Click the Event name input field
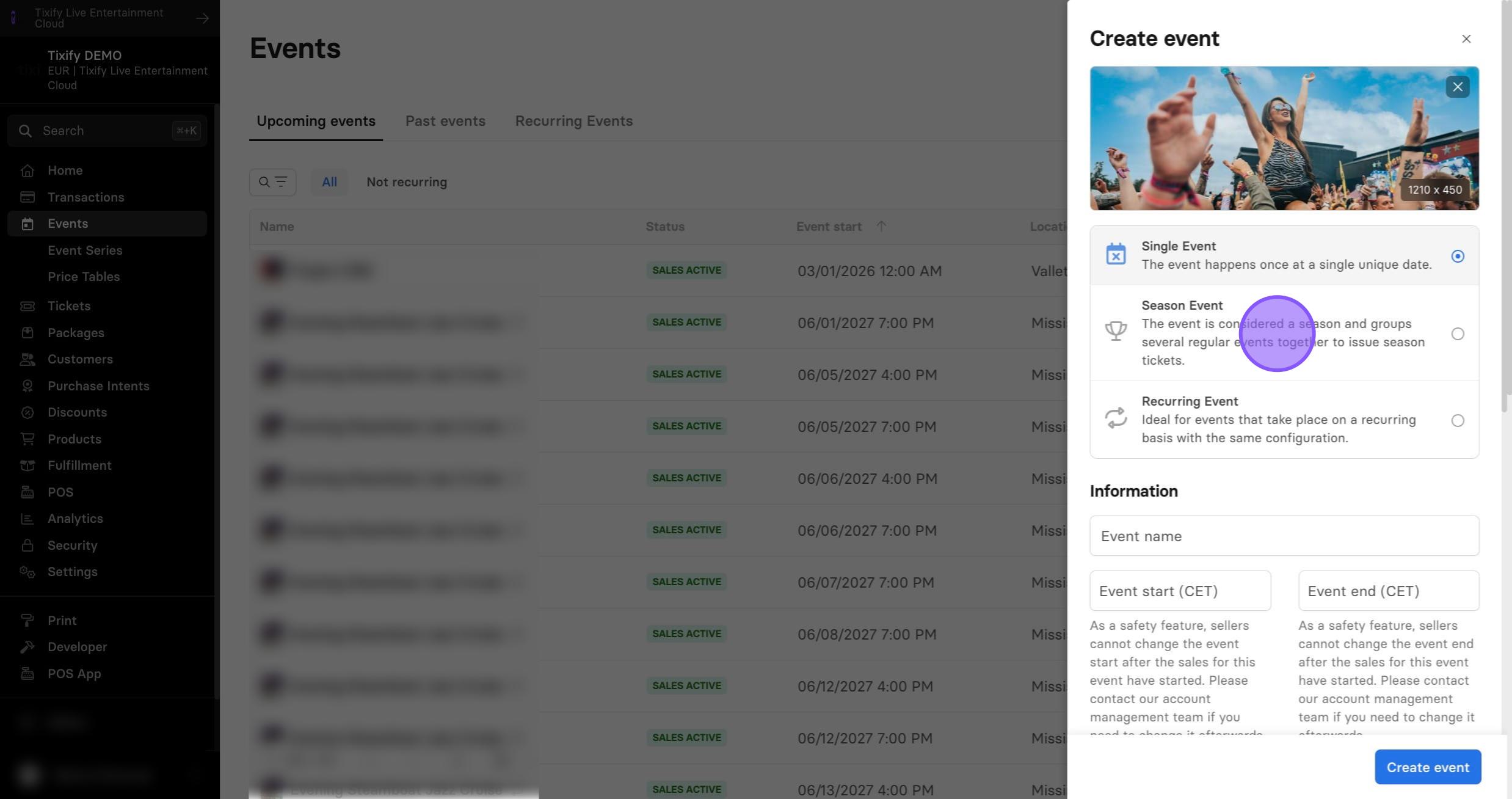 point(1284,536)
